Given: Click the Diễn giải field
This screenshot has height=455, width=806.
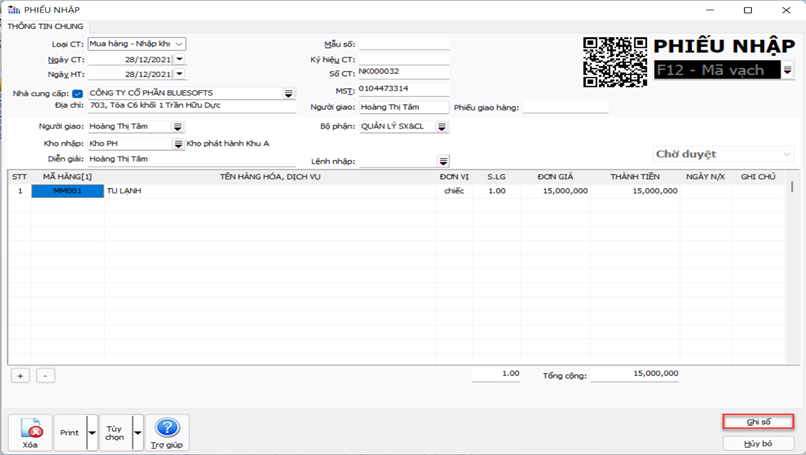Looking at the screenshot, I should pyautogui.click(x=192, y=159).
